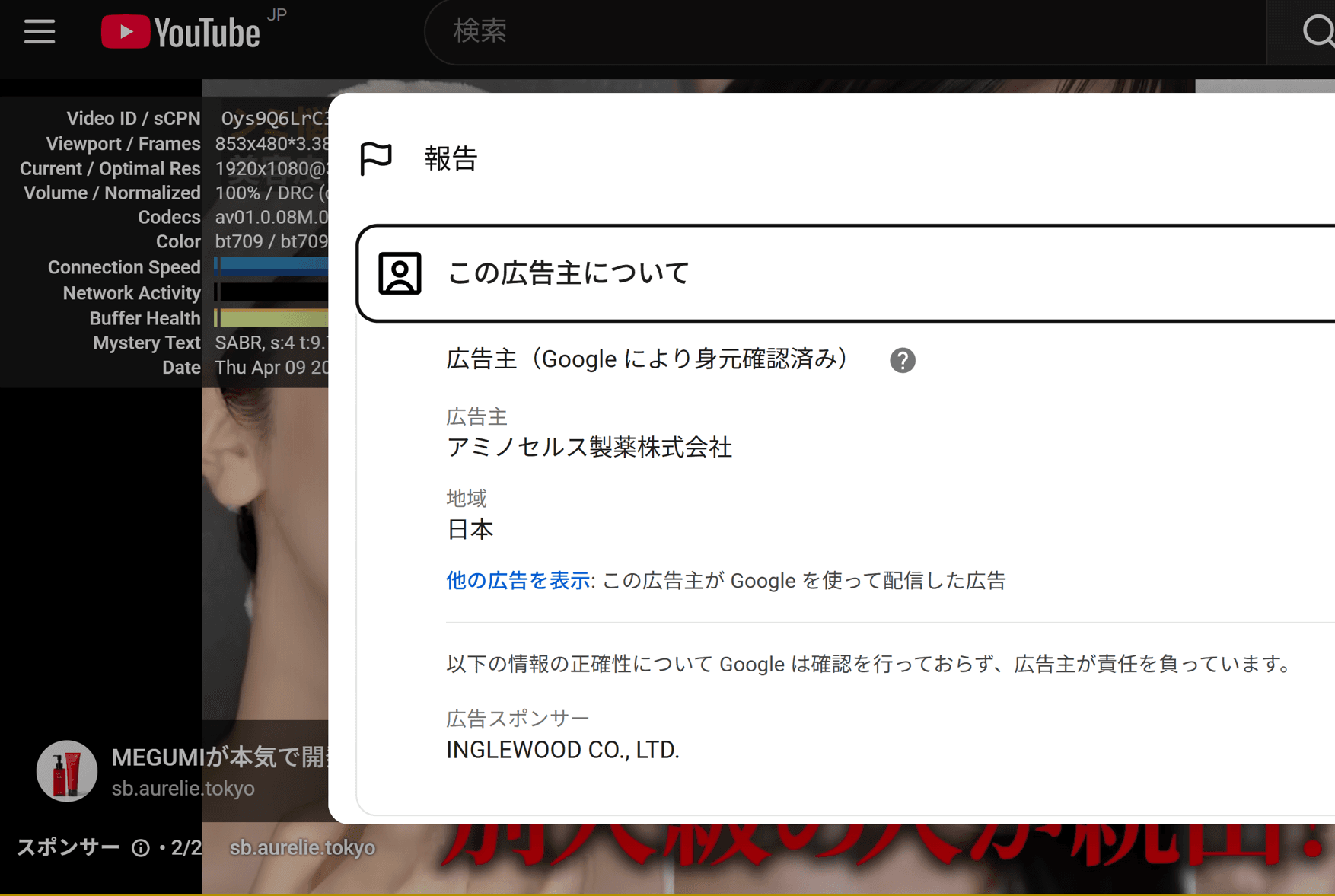Open ad title MEGUMIが本気で開発
The image size is (1335, 896).
coord(220,757)
